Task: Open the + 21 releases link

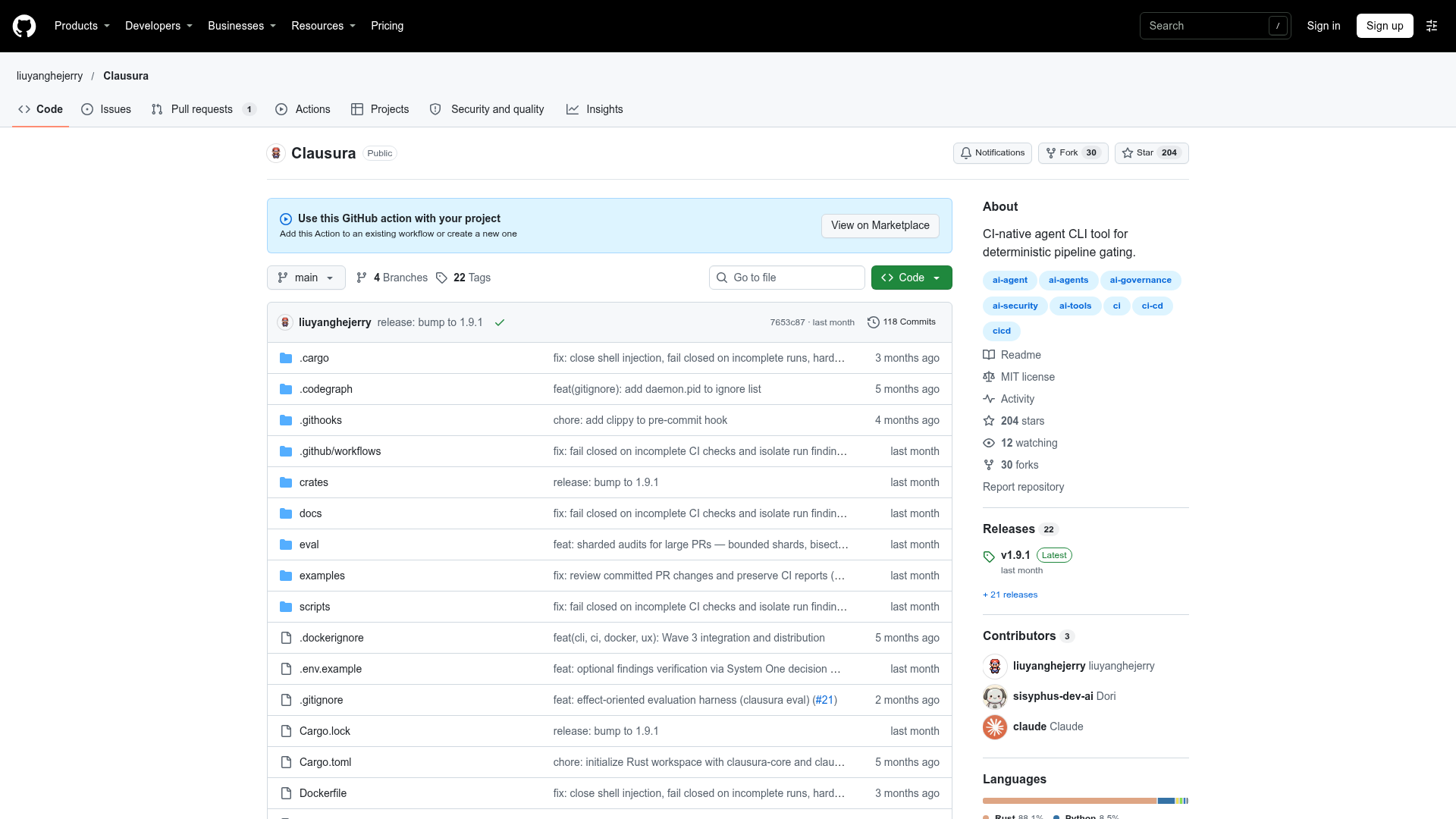Action: point(1010,595)
